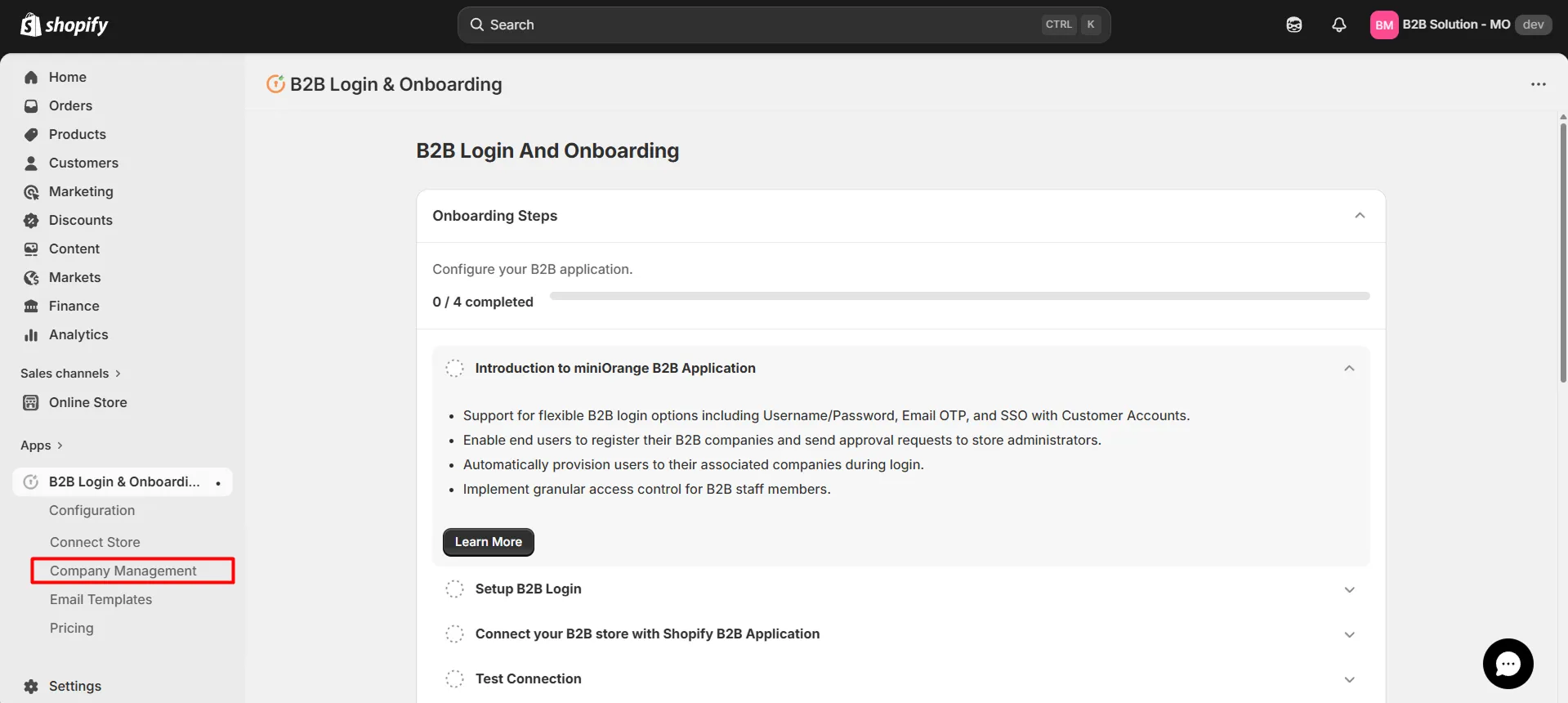
Task: Click the Settings gear icon
Action: point(31,686)
